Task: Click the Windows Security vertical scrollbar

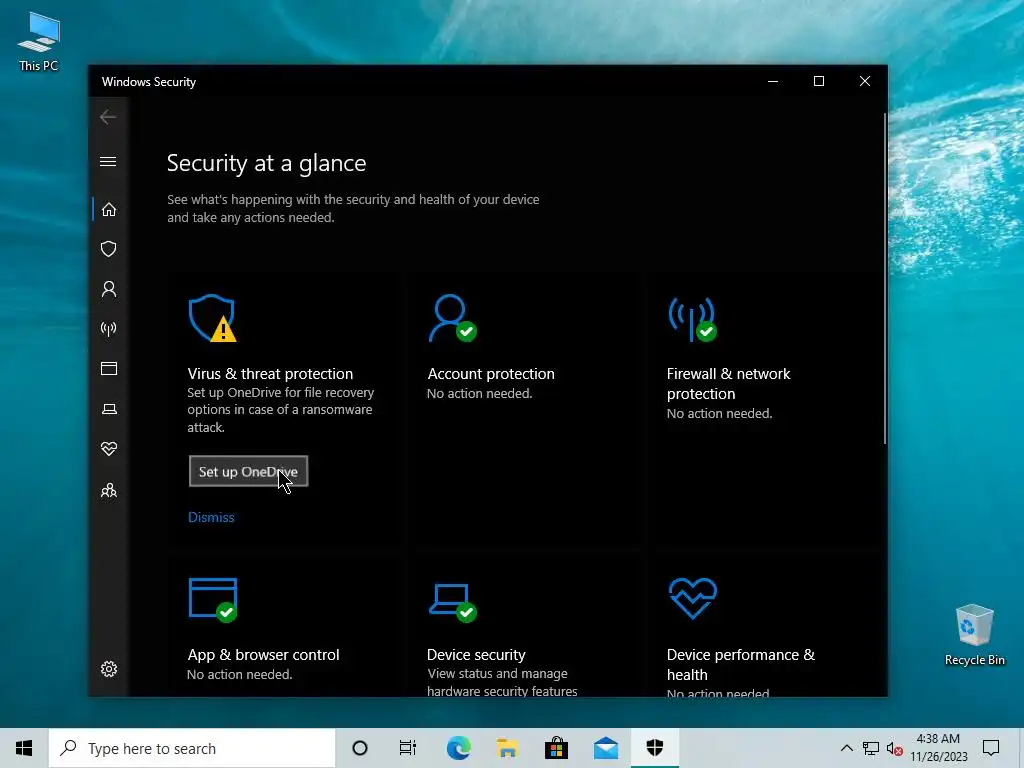Action: [x=885, y=278]
